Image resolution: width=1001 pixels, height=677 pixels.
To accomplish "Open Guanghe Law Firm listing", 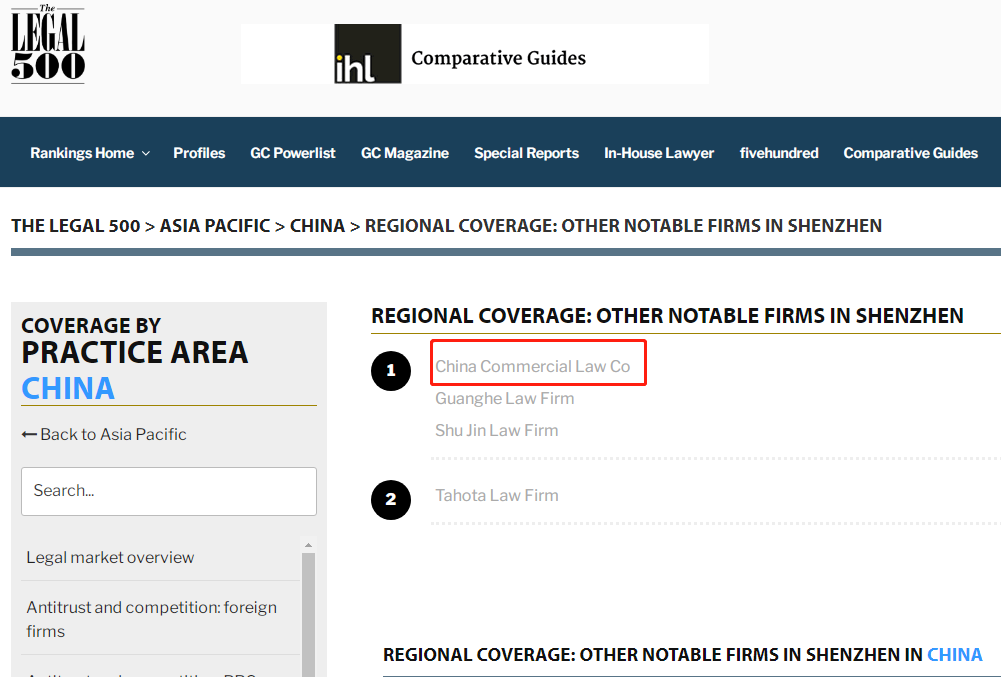I will [x=504, y=399].
